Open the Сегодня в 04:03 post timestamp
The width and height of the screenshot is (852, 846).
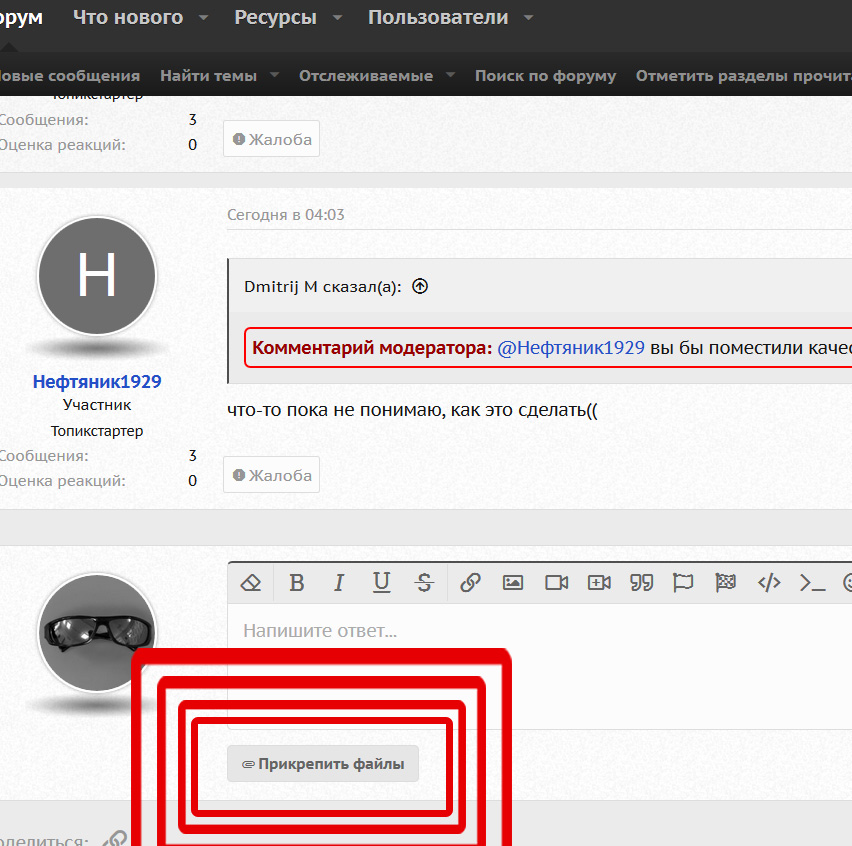[286, 215]
